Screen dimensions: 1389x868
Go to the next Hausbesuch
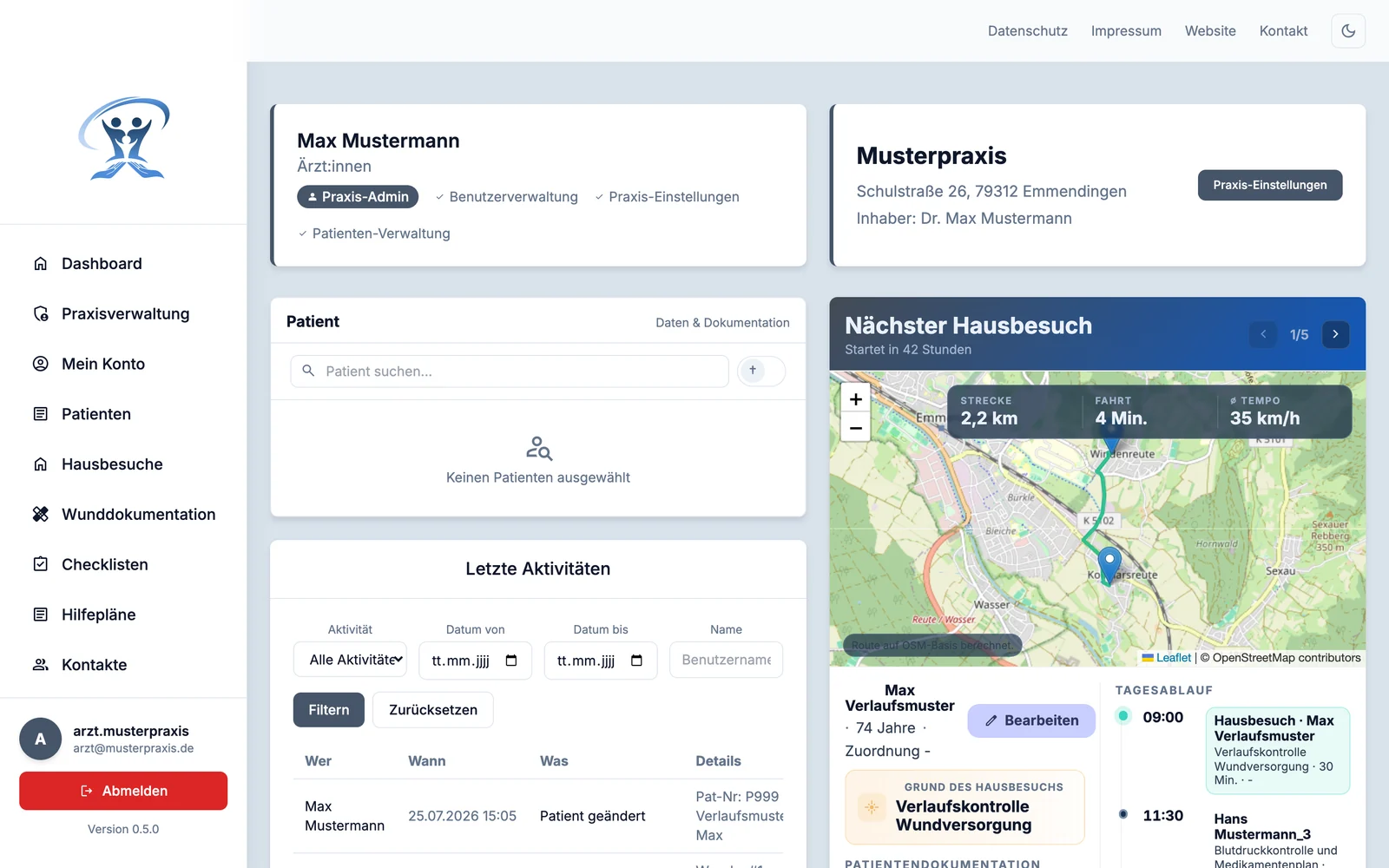tap(1335, 334)
